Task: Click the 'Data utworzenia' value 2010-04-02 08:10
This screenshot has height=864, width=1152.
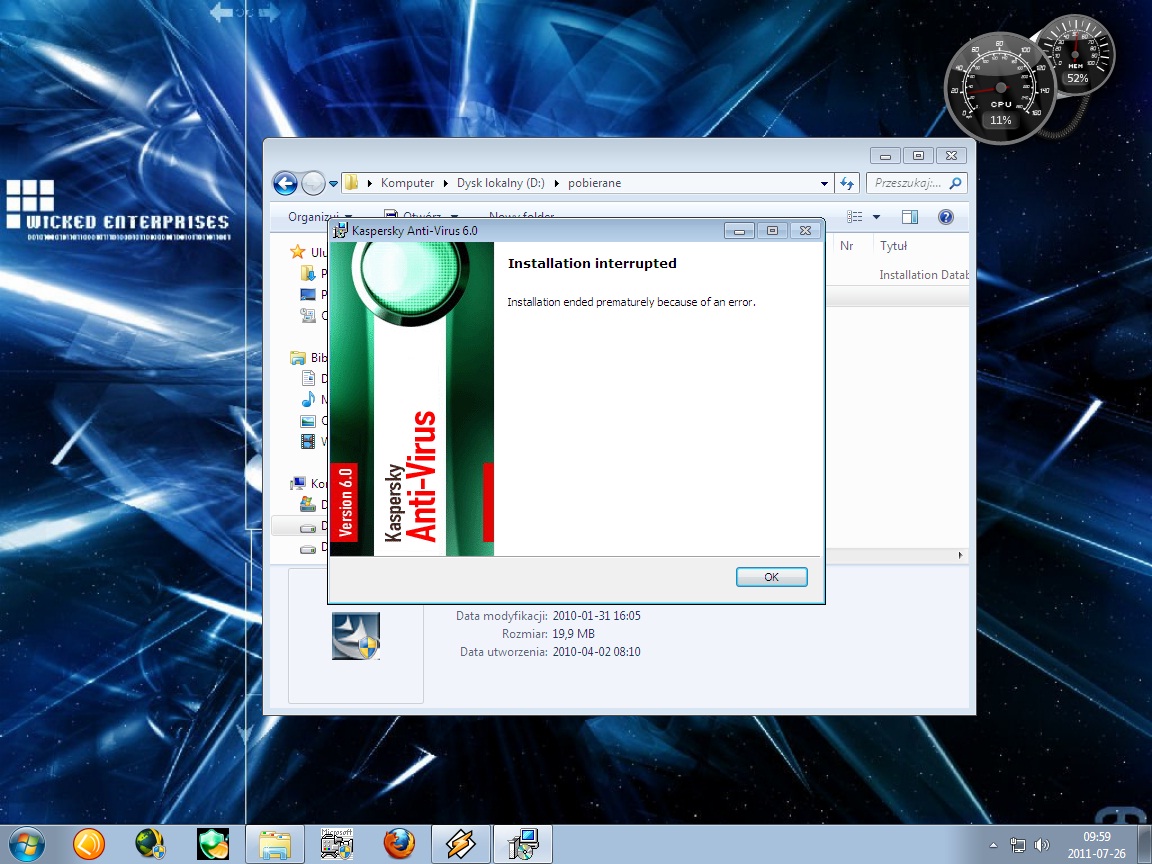Action: tap(597, 652)
